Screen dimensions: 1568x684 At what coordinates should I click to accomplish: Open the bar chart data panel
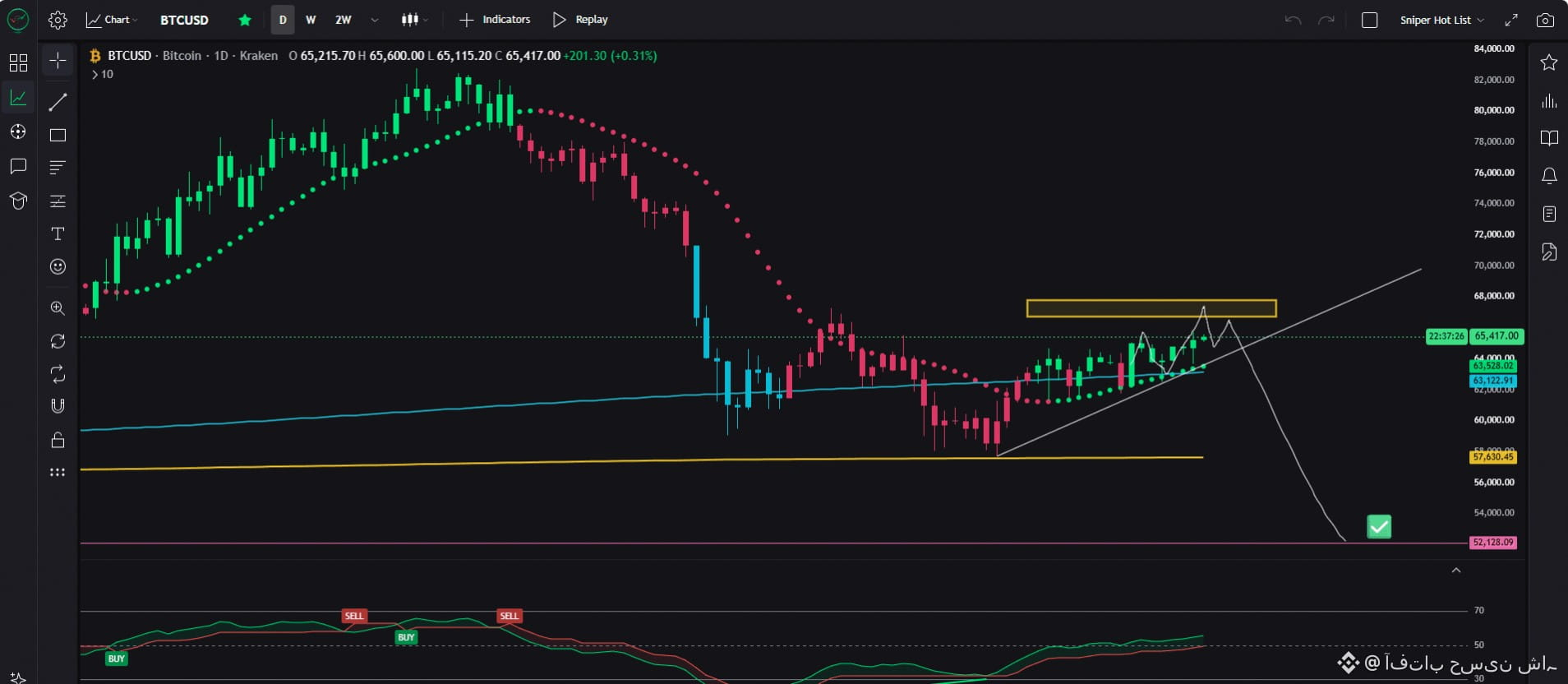pyautogui.click(x=1549, y=101)
